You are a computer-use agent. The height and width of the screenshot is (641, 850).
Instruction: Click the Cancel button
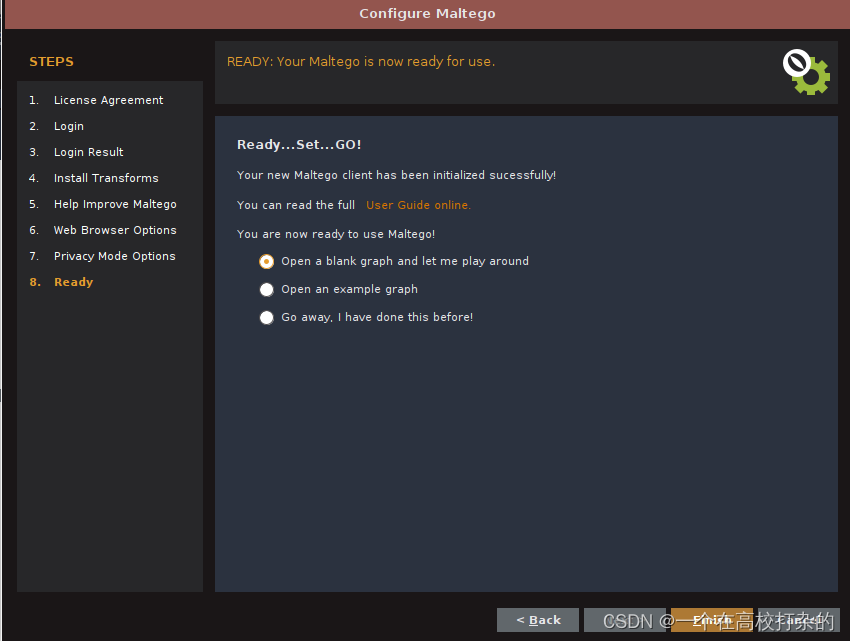pos(799,620)
